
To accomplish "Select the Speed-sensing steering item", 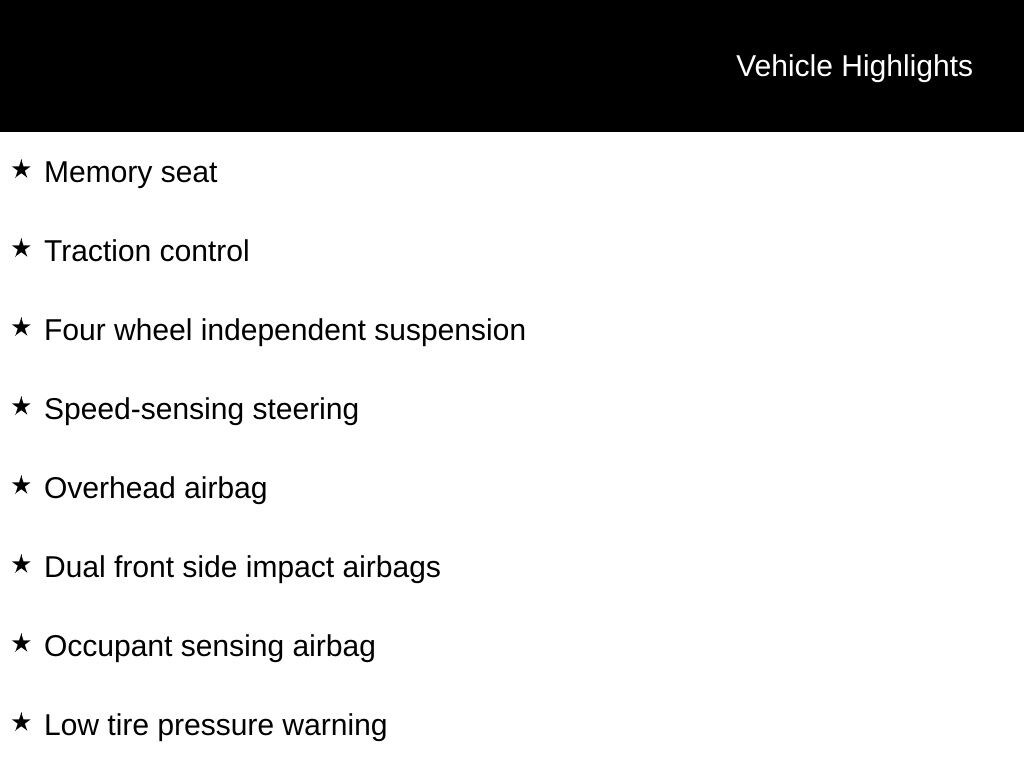I will coord(201,409).
